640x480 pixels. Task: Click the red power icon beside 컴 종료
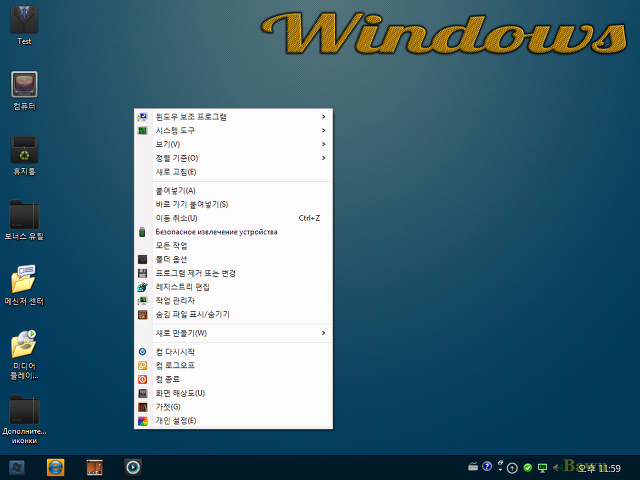(142, 380)
